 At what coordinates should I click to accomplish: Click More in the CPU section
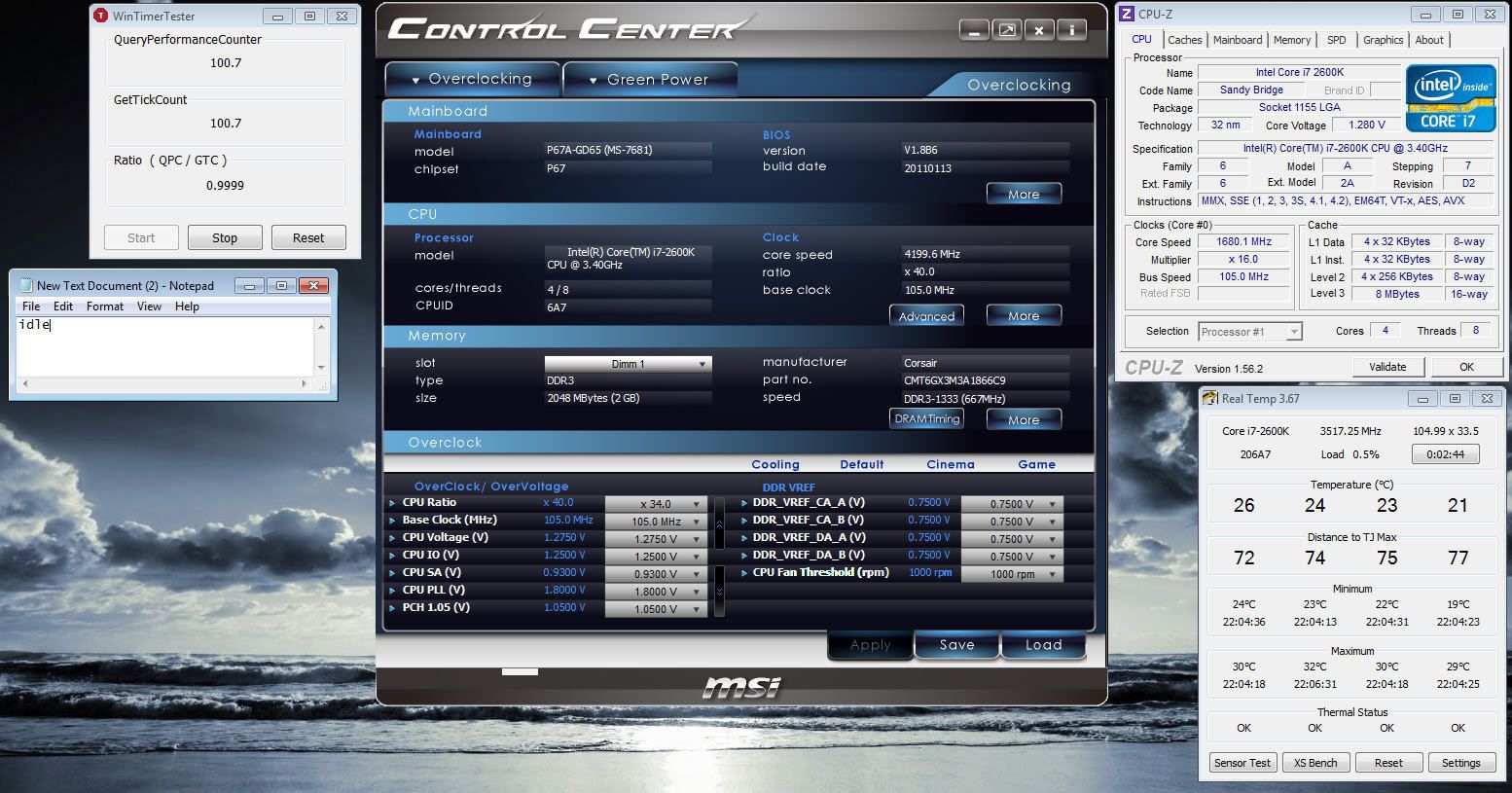(x=1024, y=315)
